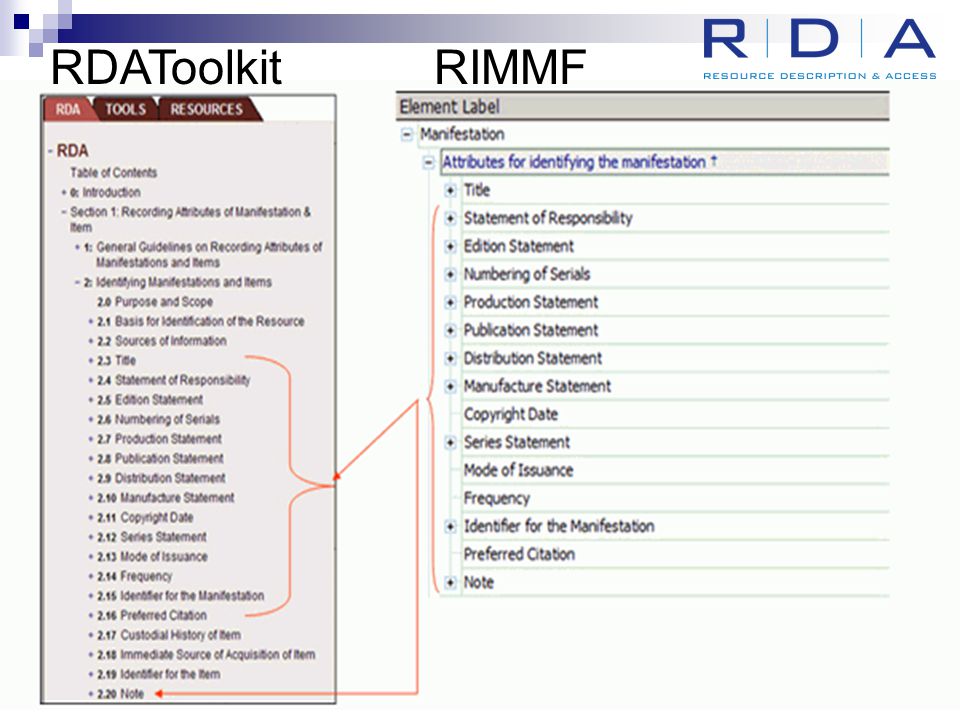The width and height of the screenshot is (960, 720).
Task: Open 2.15 Identifier for the Manifestation
Action: [x=181, y=596]
